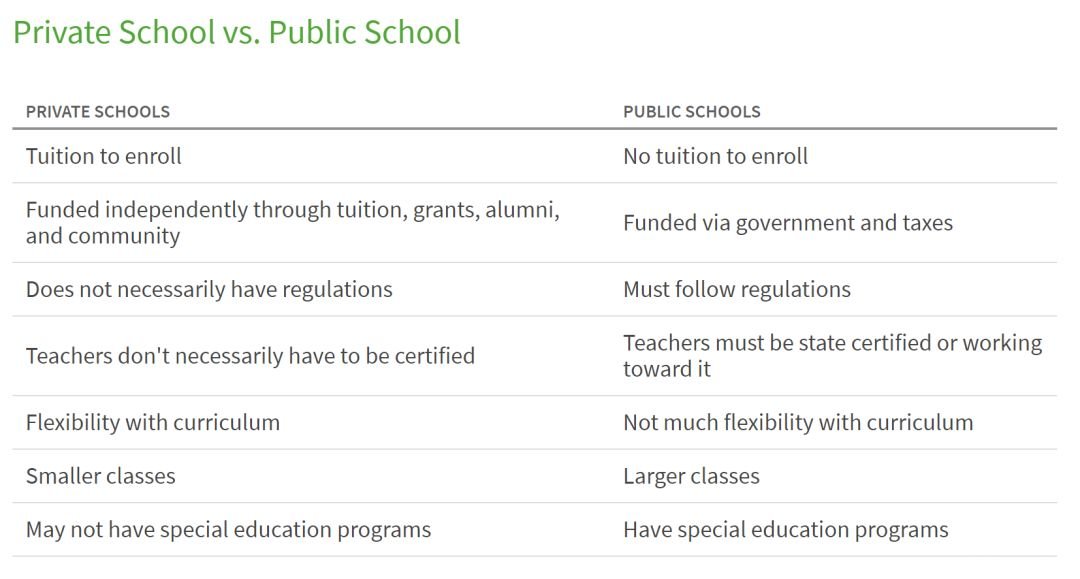Click 'Funded via government and taxes' text
Image resolution: width=1080 pixels, height=579 pixels.
(788, 223)
